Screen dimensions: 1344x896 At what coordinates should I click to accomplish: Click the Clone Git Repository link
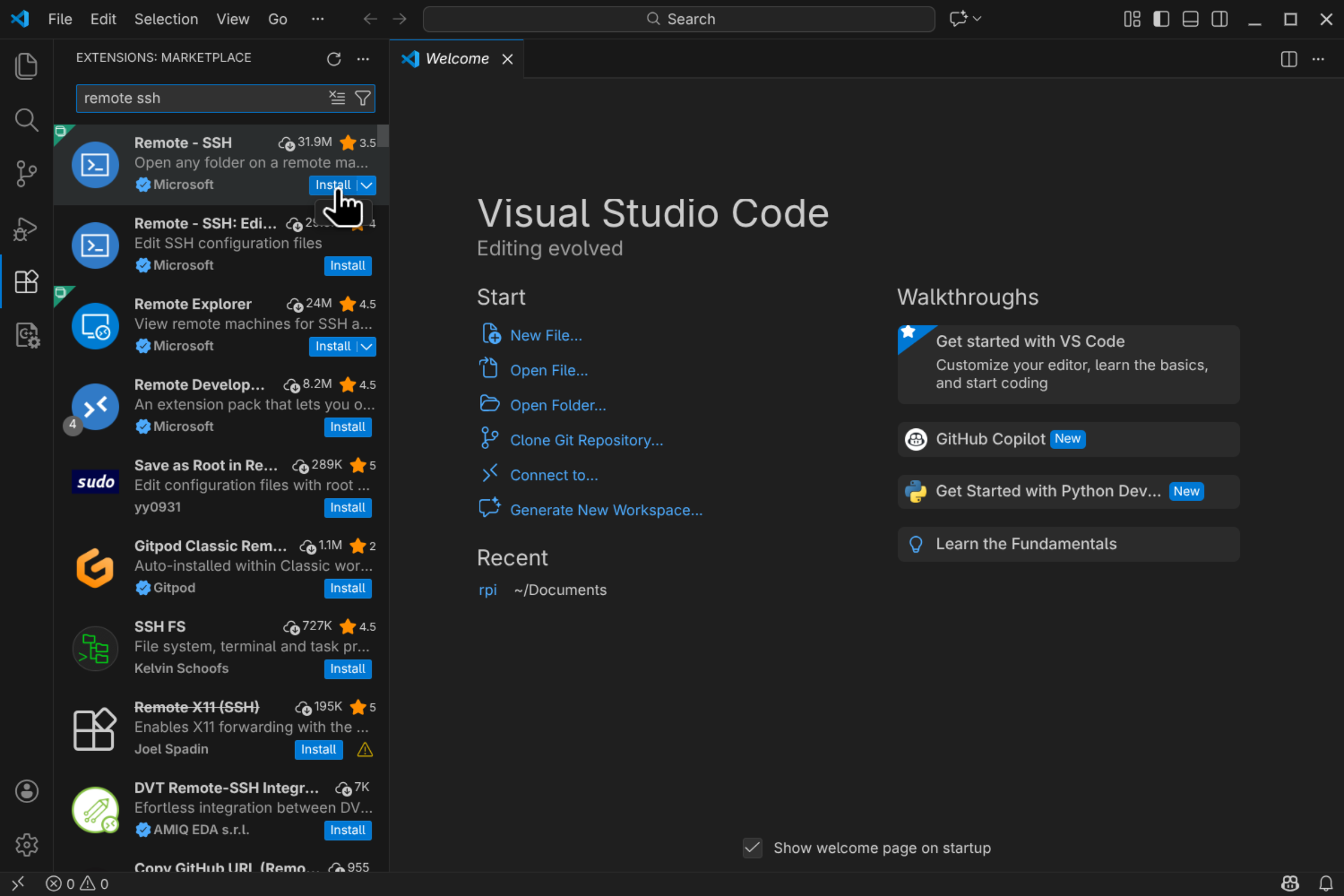tap(586, 440)
